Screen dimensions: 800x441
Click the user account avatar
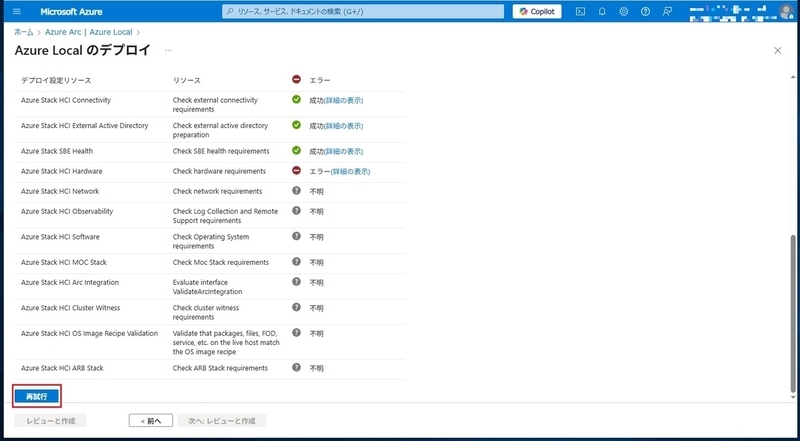(786, 11)
